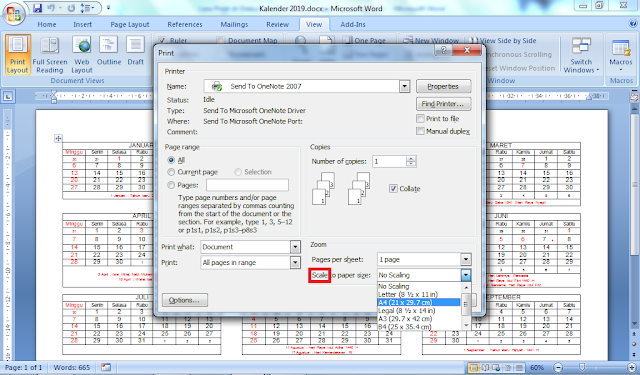Screen dimensions: 640x375
Task: Choose A4 (21 x 29.7 cm) option
Action: pos(419,302)
